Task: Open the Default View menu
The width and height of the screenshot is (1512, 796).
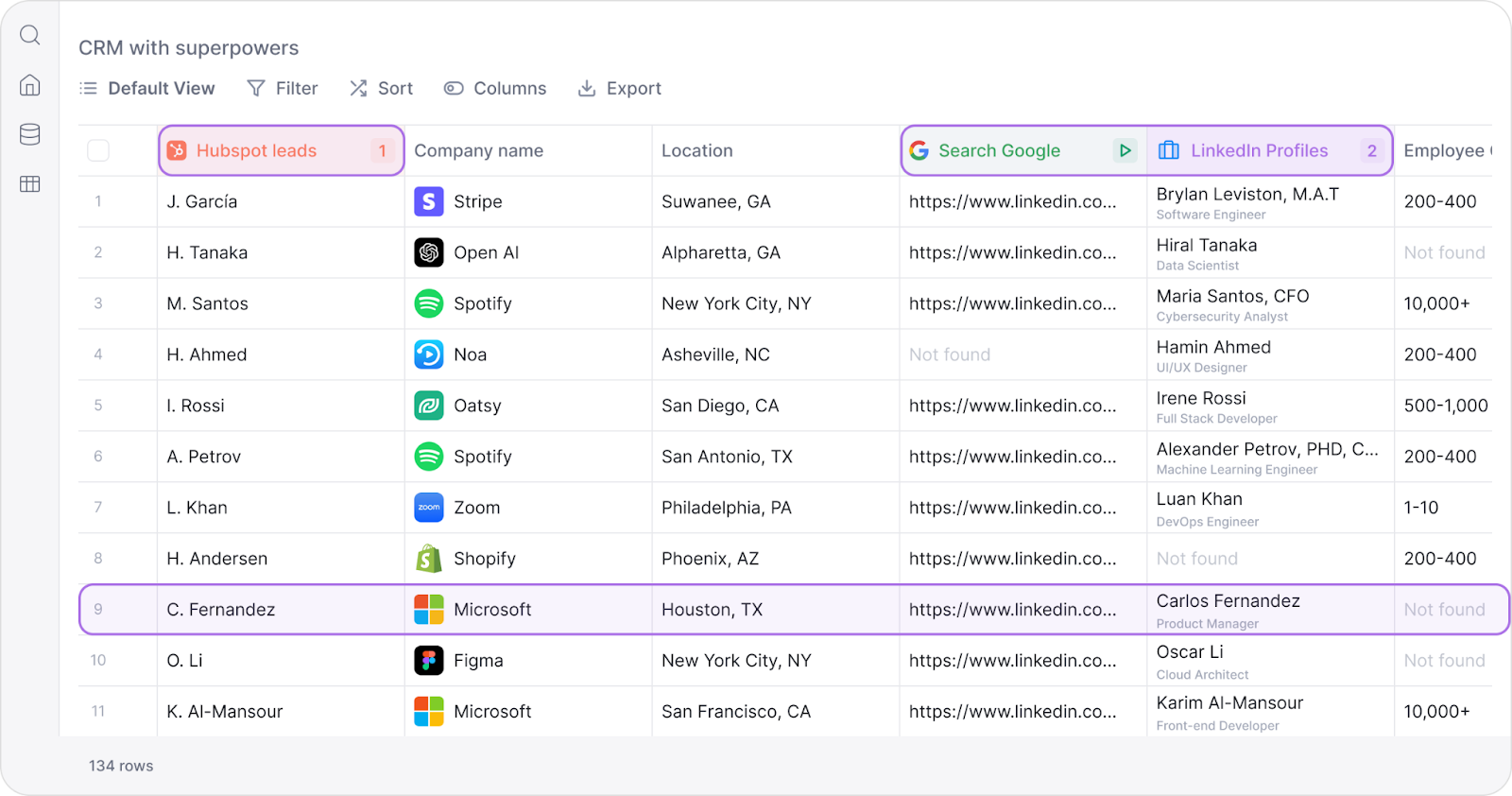Action: 147,88
